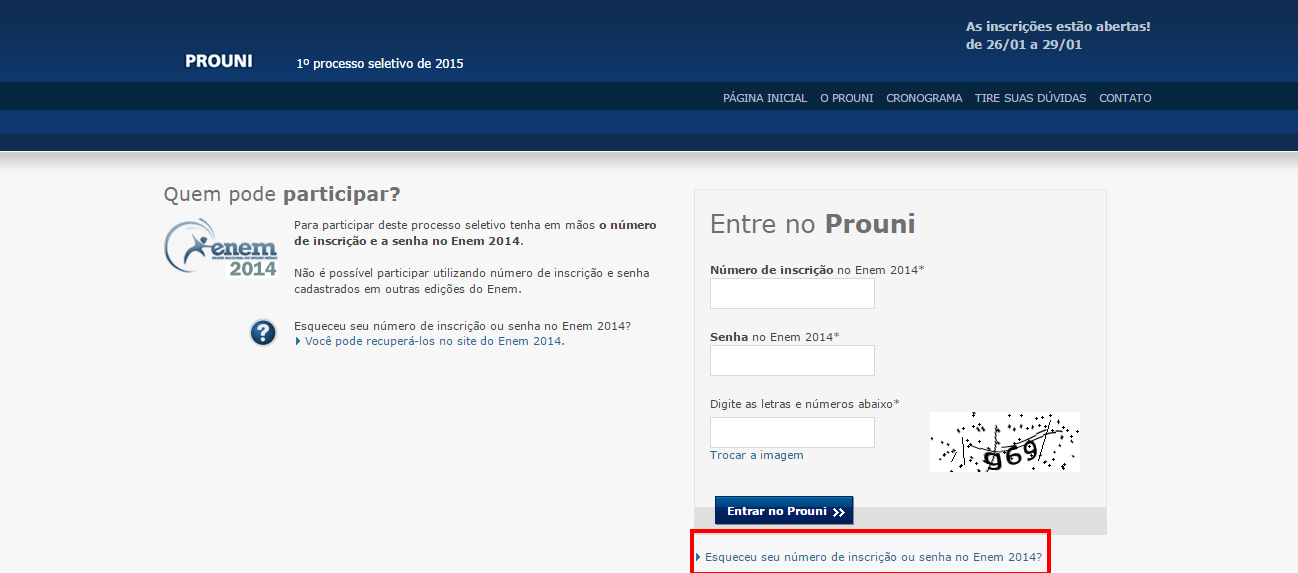
Task: Select 'As inscrições estão abertas!' notice text
Action: 1058,26
